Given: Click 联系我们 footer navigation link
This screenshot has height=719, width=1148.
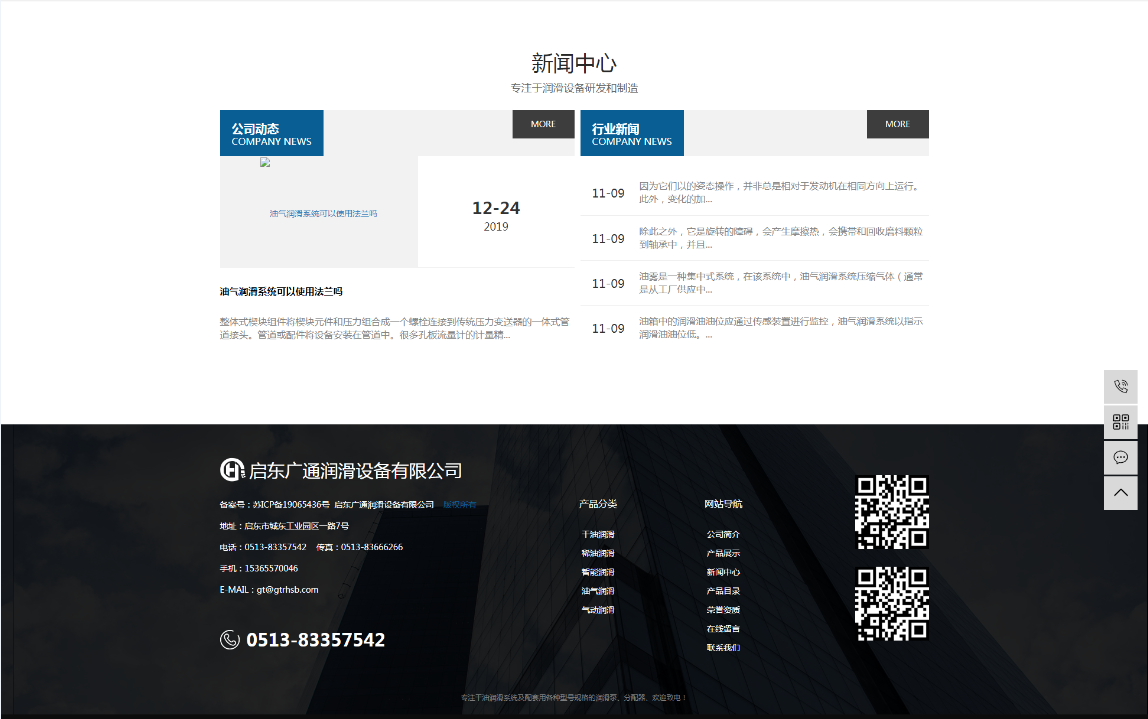Looking at the screenshot, I should [x=723, y=648].
